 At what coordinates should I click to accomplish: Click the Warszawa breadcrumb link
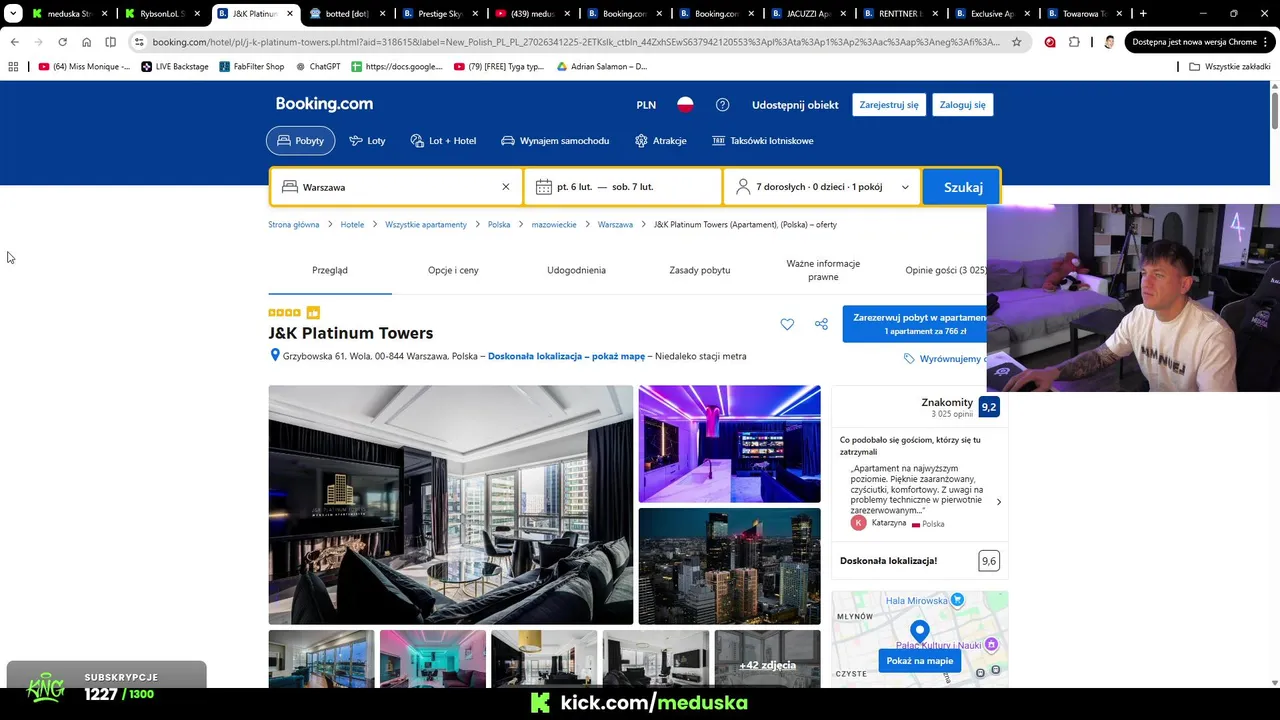point(615,225)
